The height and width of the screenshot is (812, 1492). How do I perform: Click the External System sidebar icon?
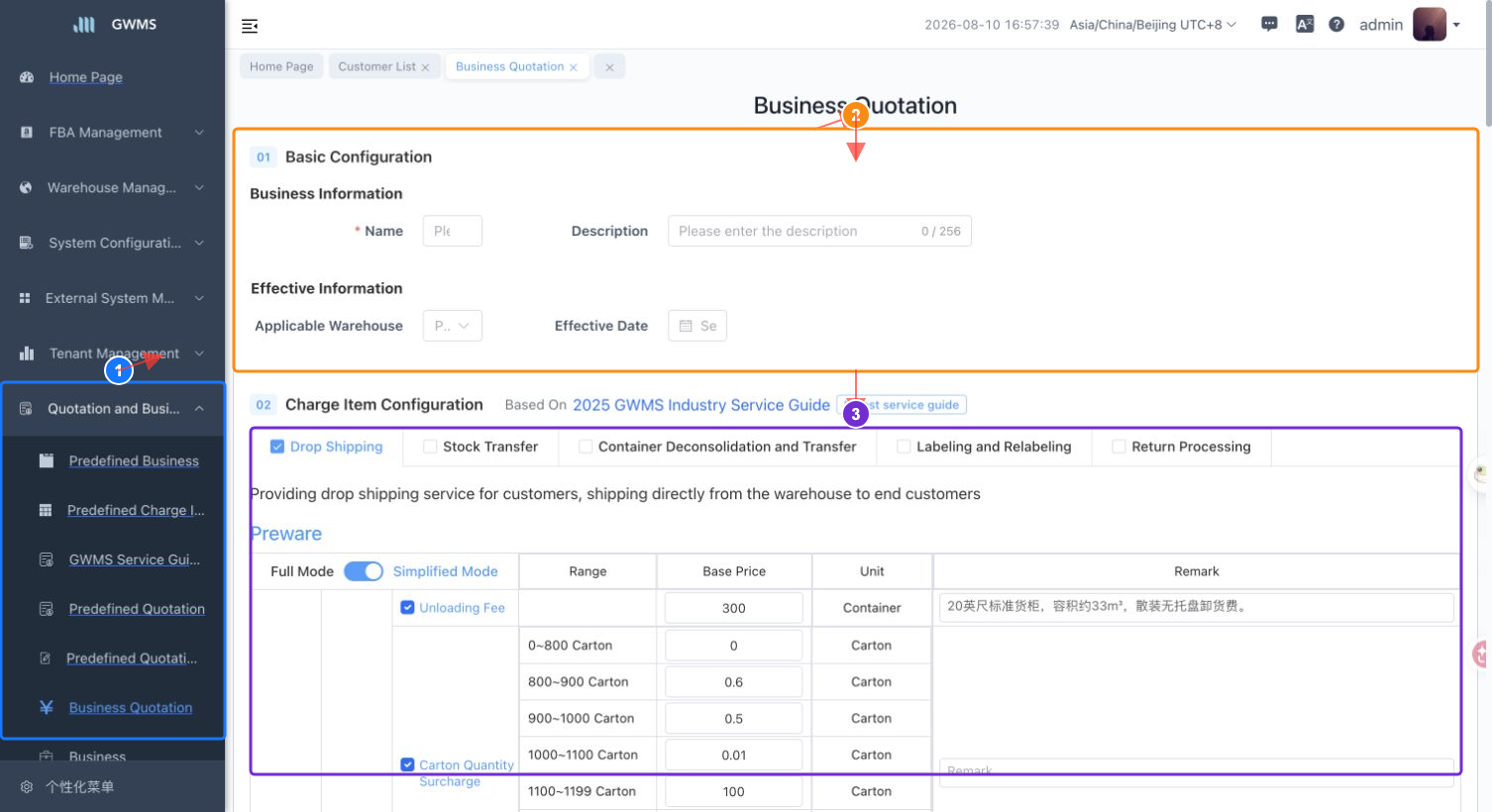click(25, 298)
